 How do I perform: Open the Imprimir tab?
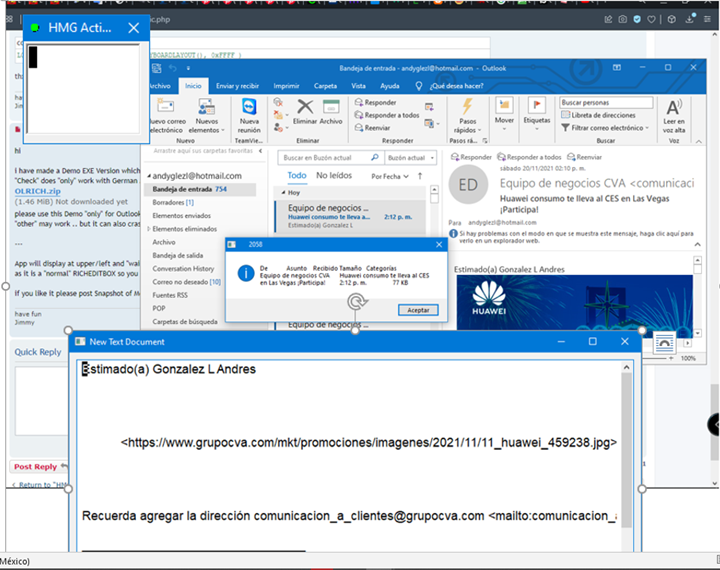point(287,86)
